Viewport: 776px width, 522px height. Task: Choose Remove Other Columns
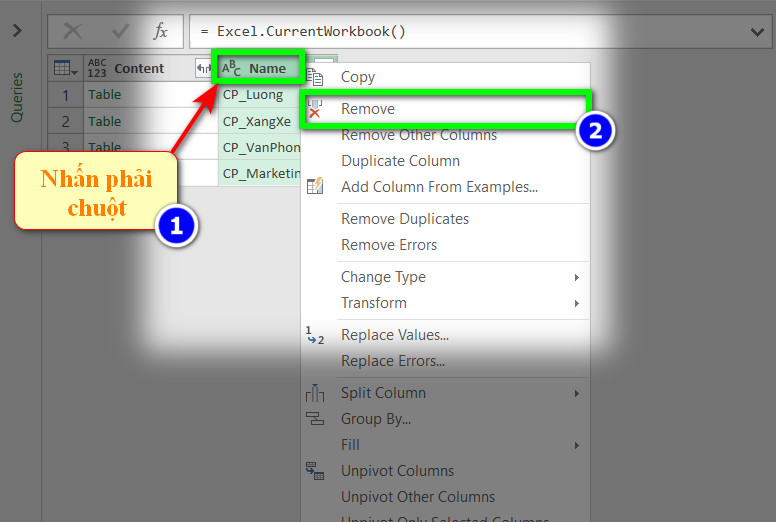coord(419,135)
